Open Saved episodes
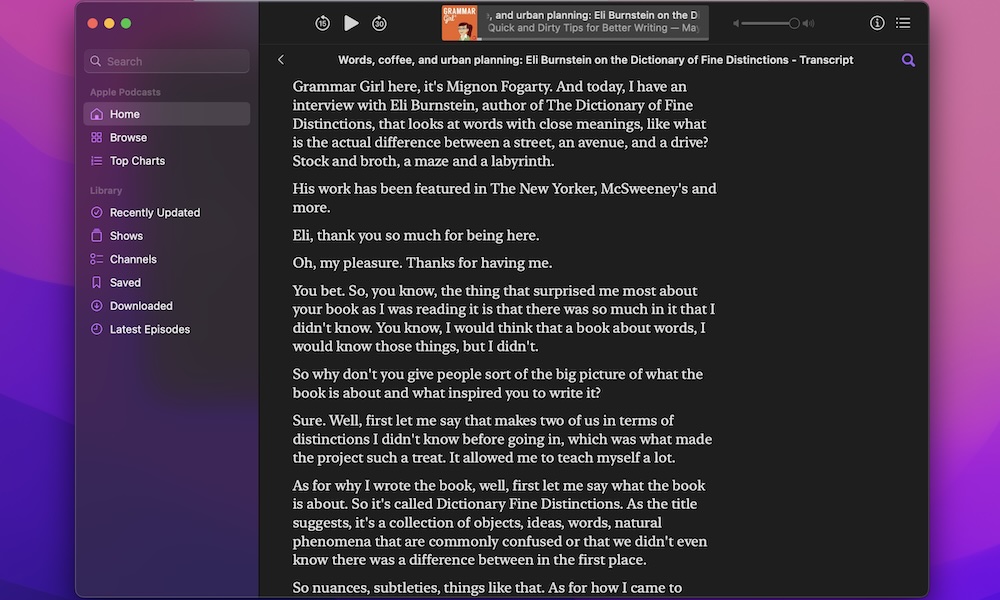1000x600 pixels. [x=166, y=283]
